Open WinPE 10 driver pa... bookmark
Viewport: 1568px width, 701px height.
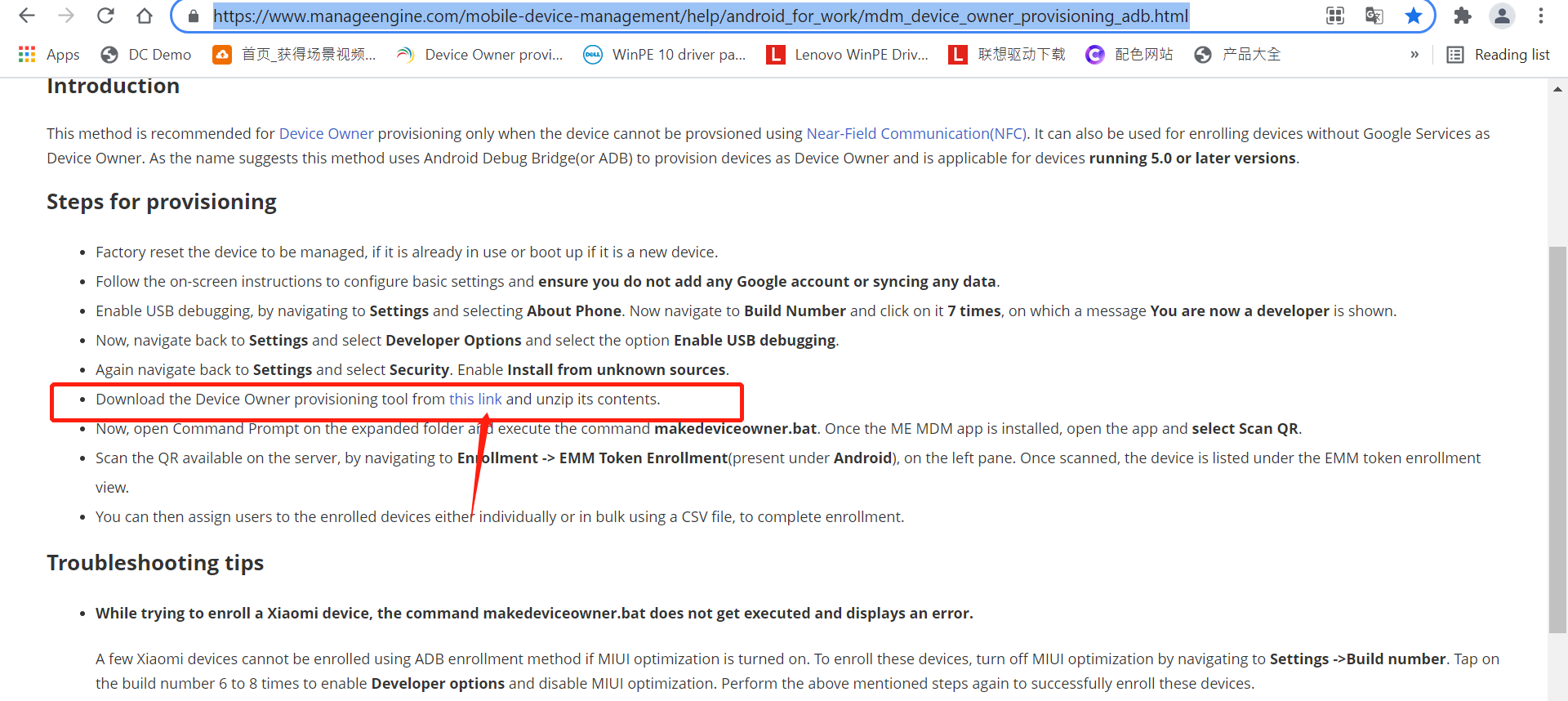pyautogui.click(x=665, y=55)
